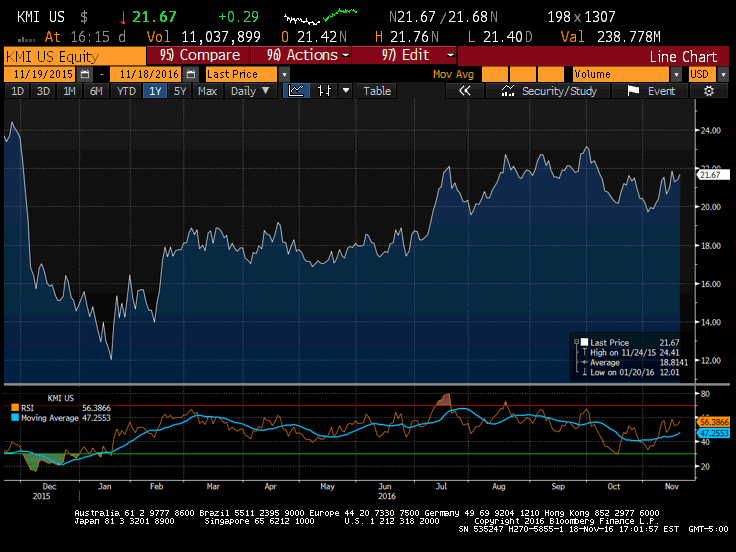Switch the range to 6M
The width and height of the screenshot is (736, 552).
[x=96, y=91]
